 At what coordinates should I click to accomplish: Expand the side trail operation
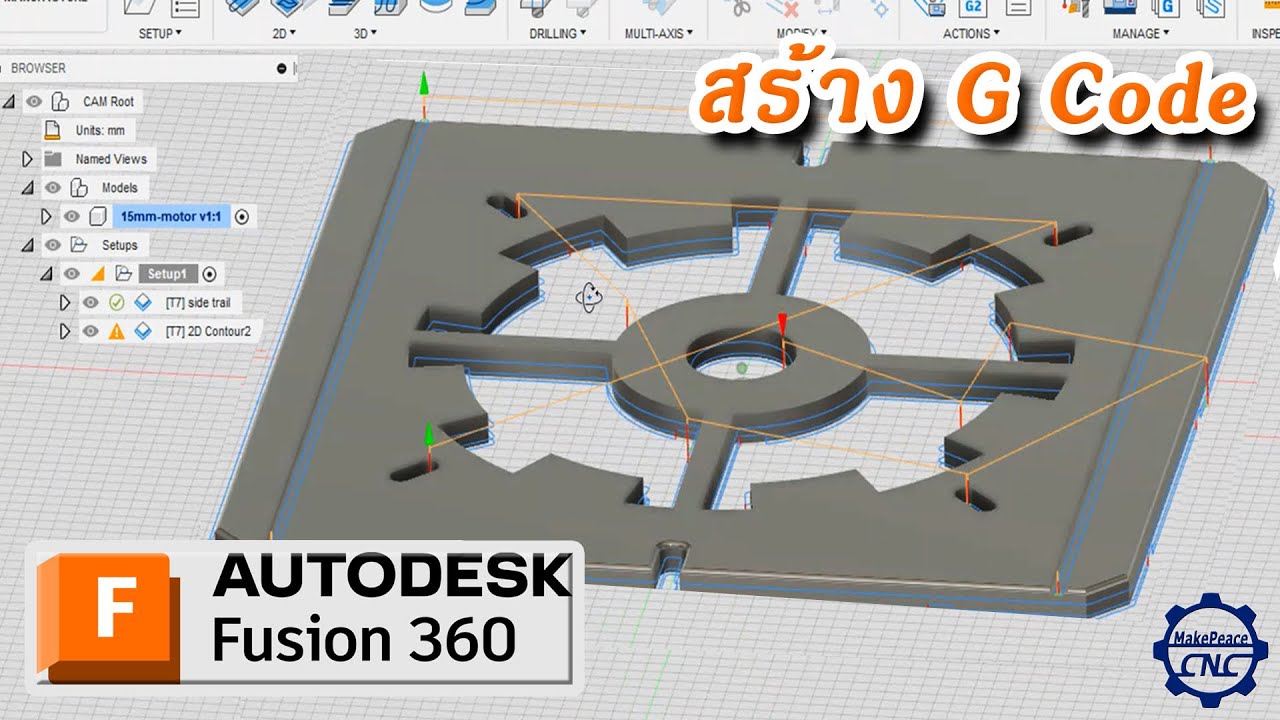click(x=65, y=302)
